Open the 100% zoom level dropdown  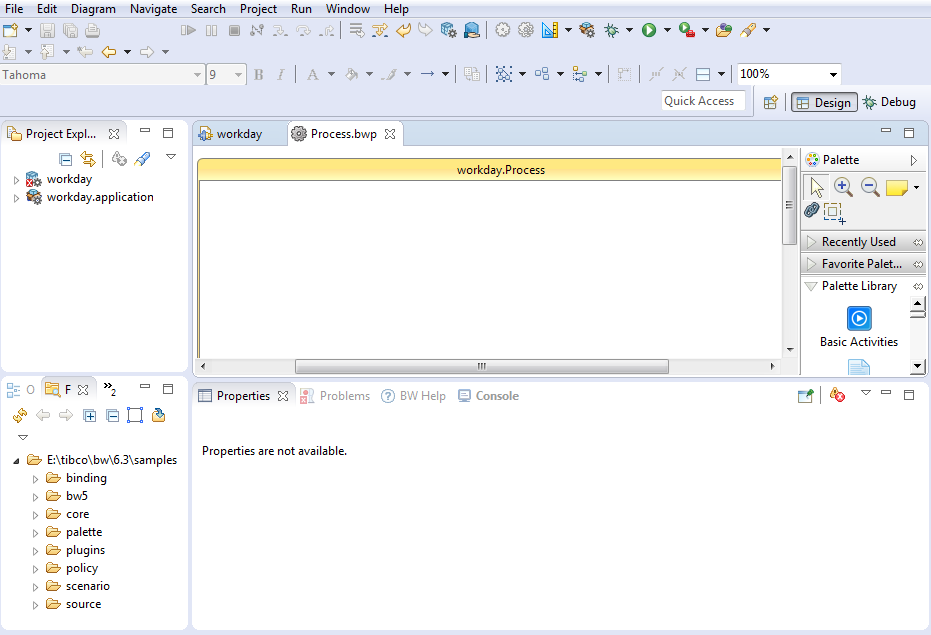(833, 75)
